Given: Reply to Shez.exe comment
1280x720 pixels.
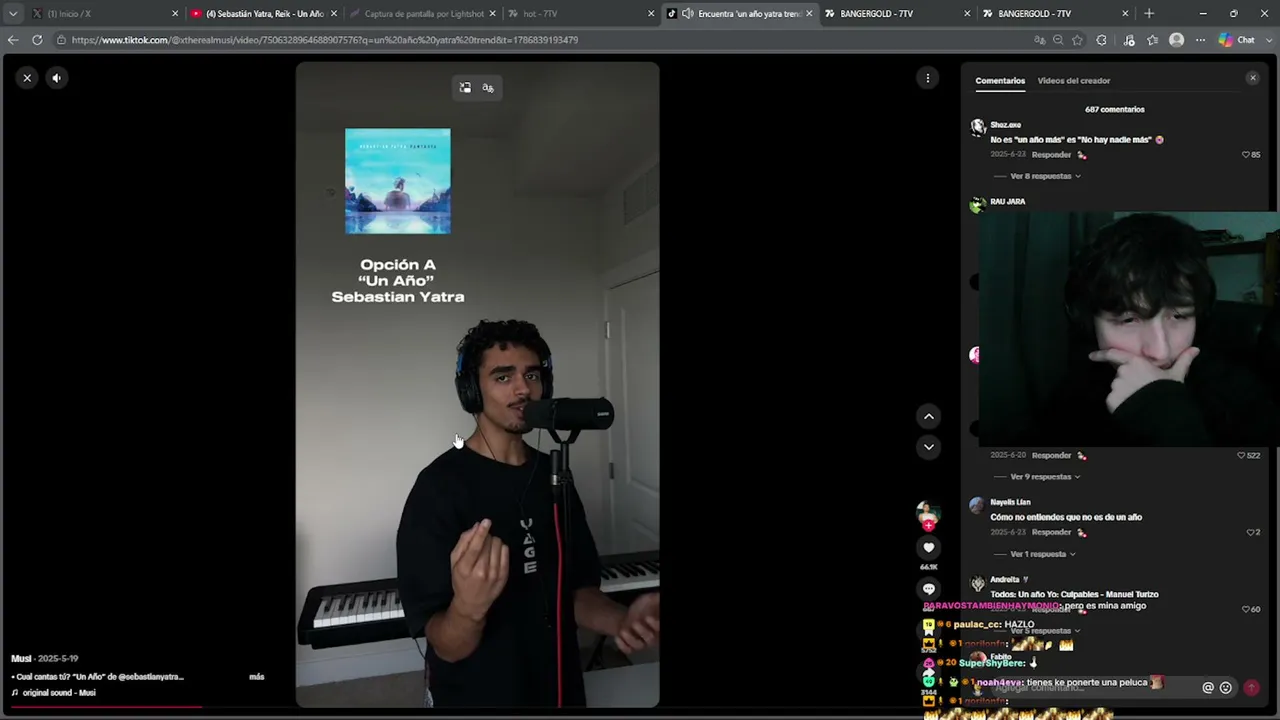Looking at the screenshot, I should [1051, 155].
